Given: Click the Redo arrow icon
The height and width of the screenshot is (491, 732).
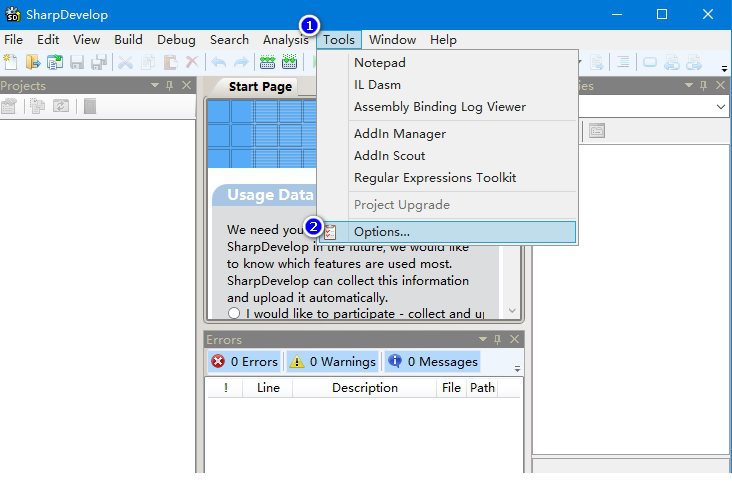Looking at the screenshot, I should coord(241,62).
